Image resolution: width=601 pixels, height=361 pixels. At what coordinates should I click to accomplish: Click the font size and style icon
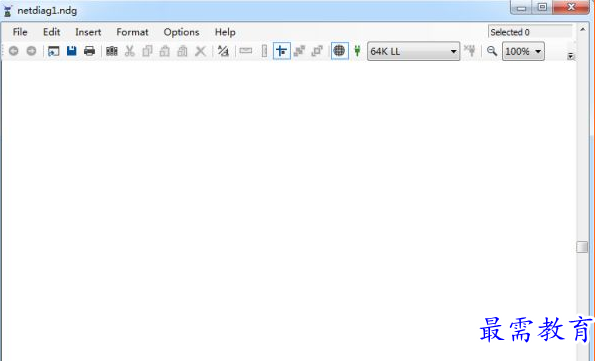[223, 51]
